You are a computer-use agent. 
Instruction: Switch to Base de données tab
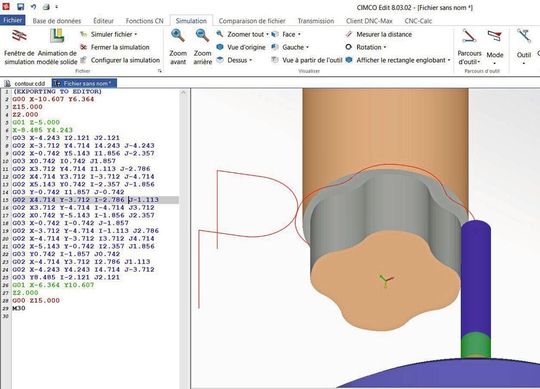click(x=57, y=21)
